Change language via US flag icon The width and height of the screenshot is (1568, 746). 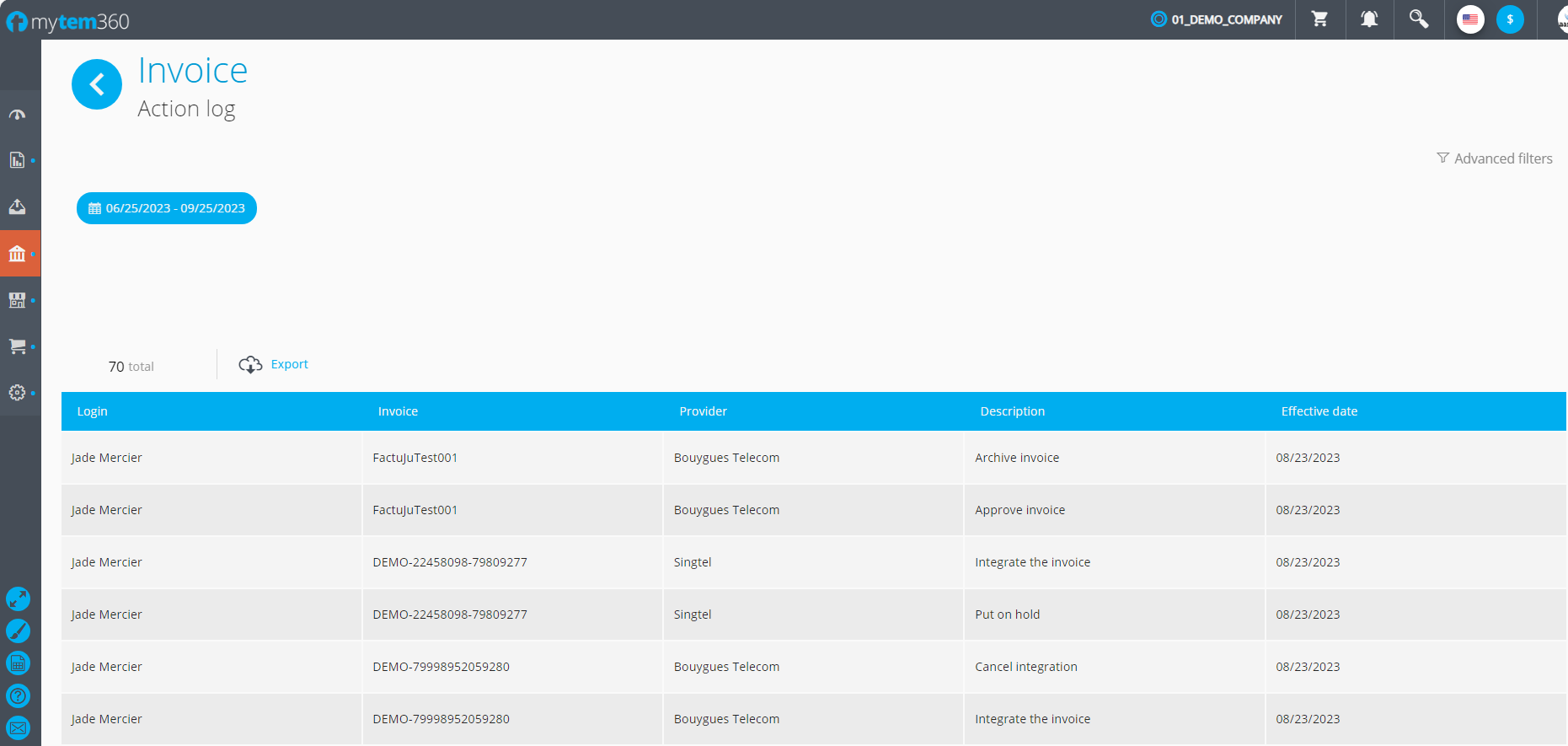(x=1470, y=19)
